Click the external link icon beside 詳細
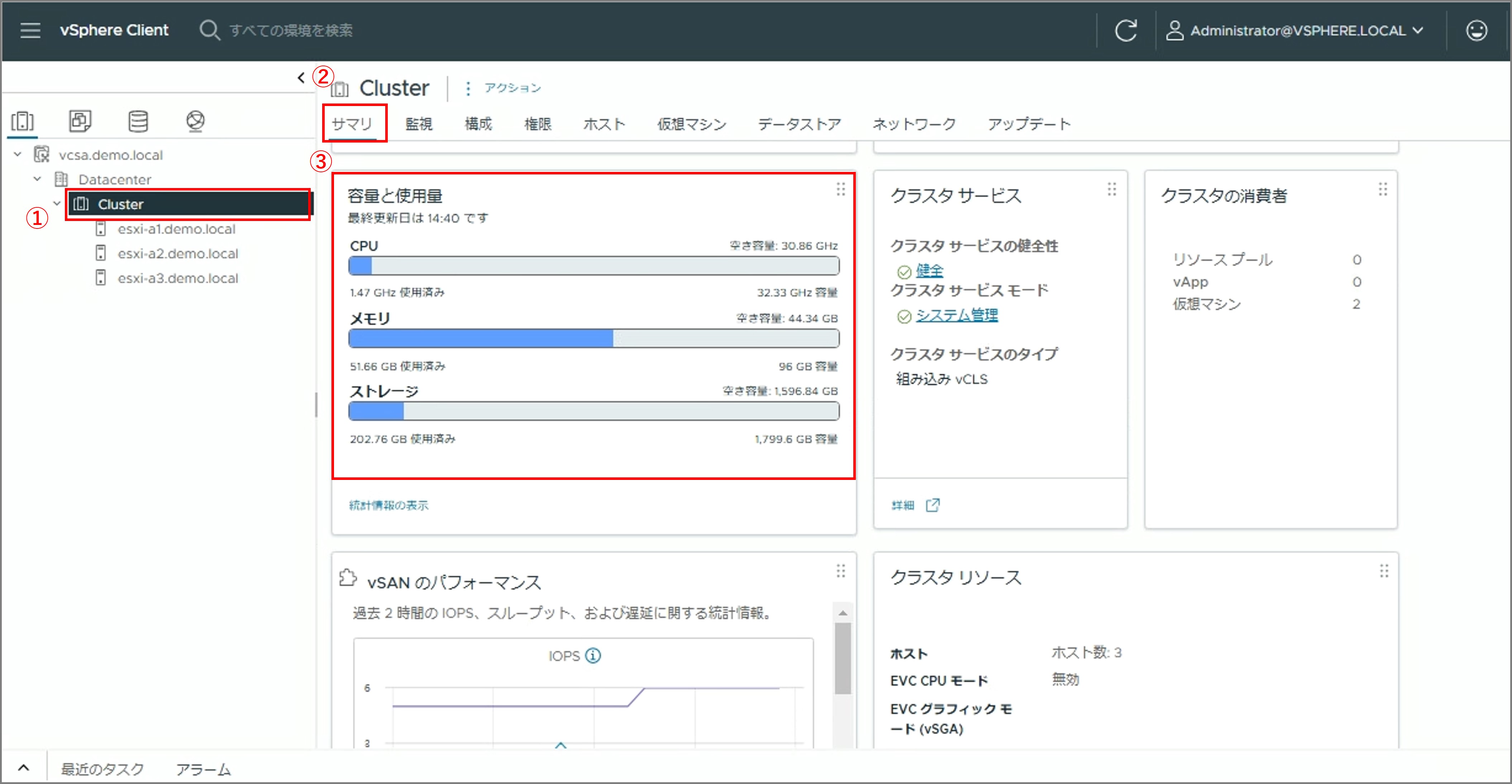Image resolution: width=1512 pixels, height=784 pixels. click(933, 505)
